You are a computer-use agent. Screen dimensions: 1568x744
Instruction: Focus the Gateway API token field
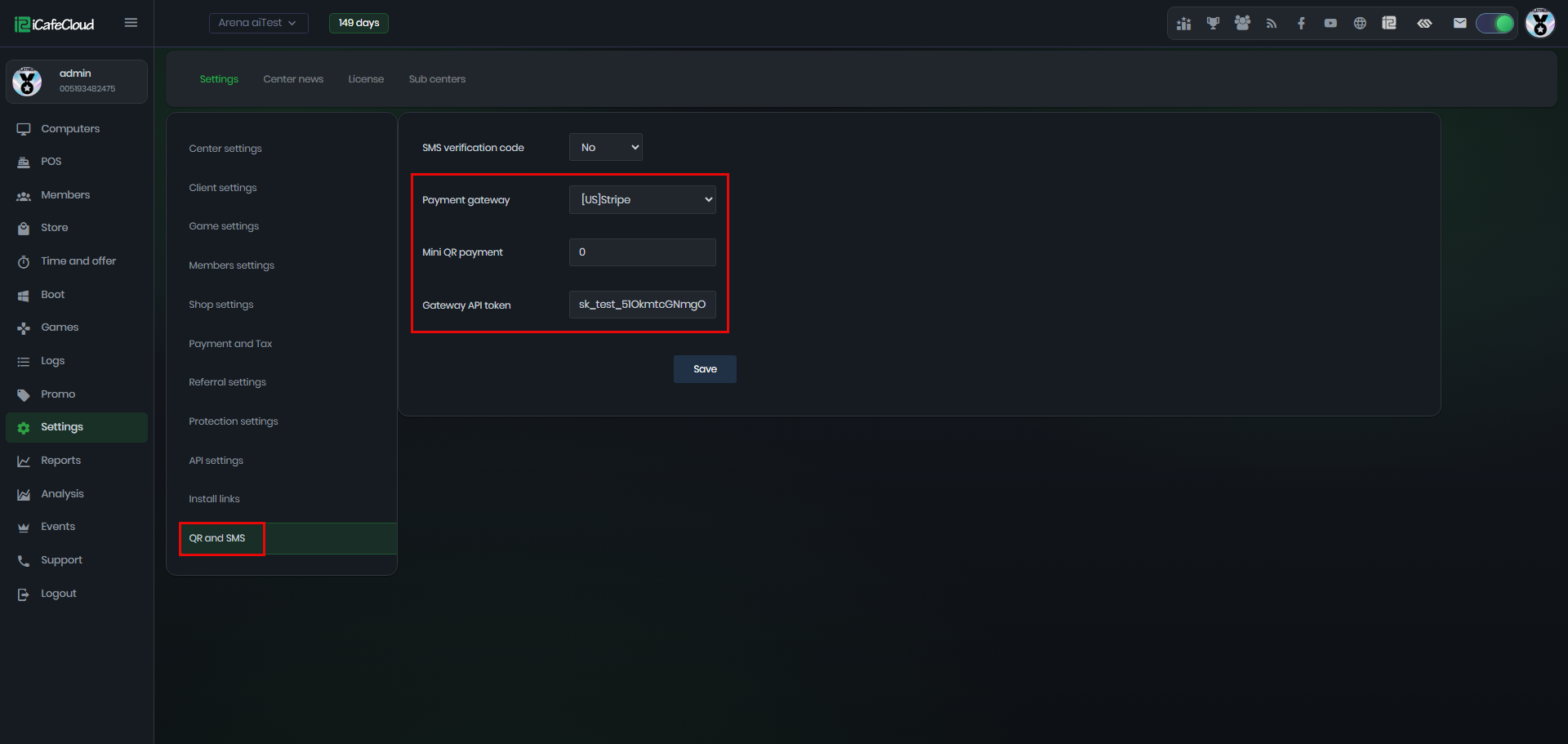(x=643, y=305)
